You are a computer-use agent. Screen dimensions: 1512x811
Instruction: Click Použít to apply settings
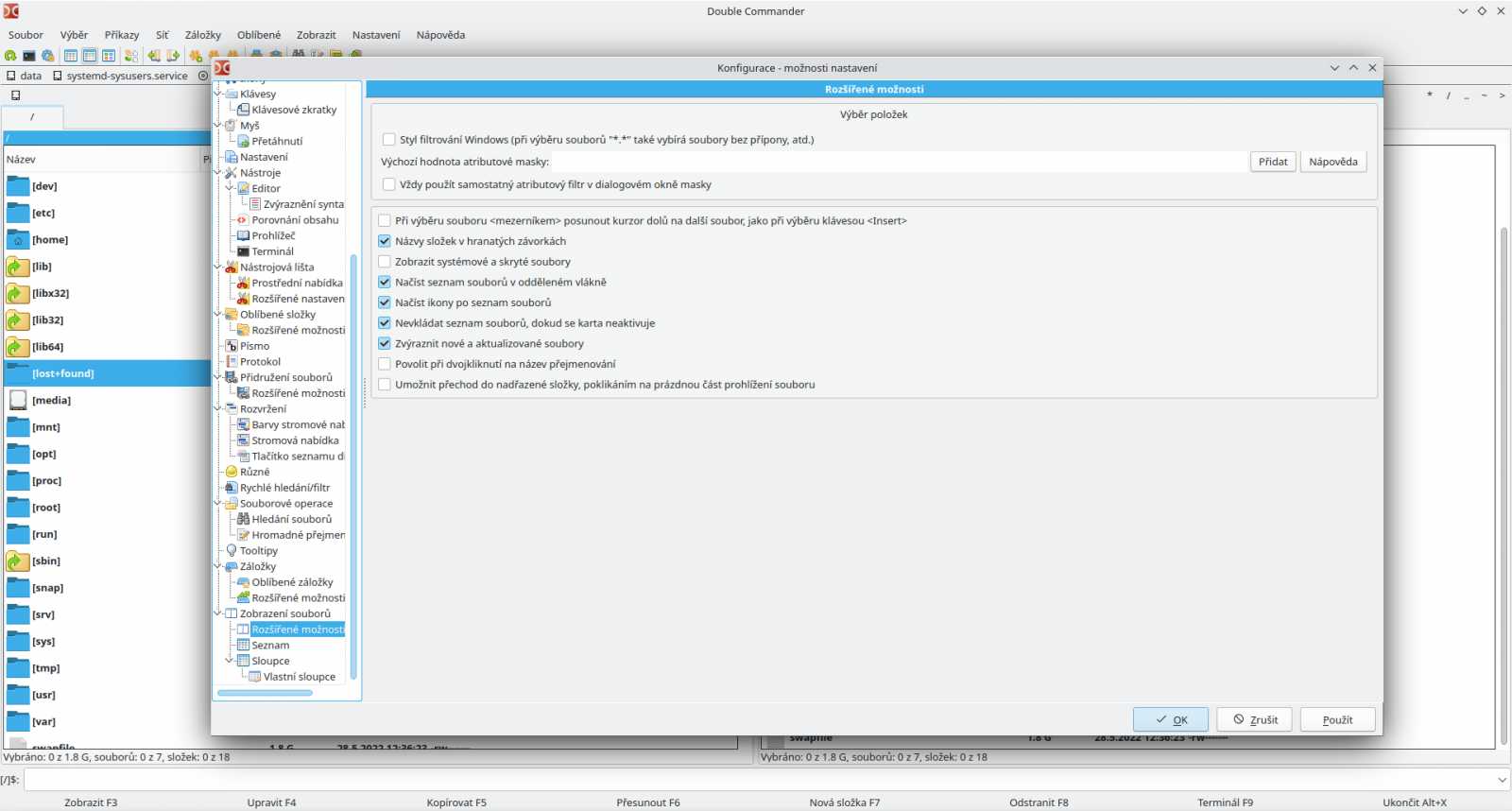[1337, 719]
